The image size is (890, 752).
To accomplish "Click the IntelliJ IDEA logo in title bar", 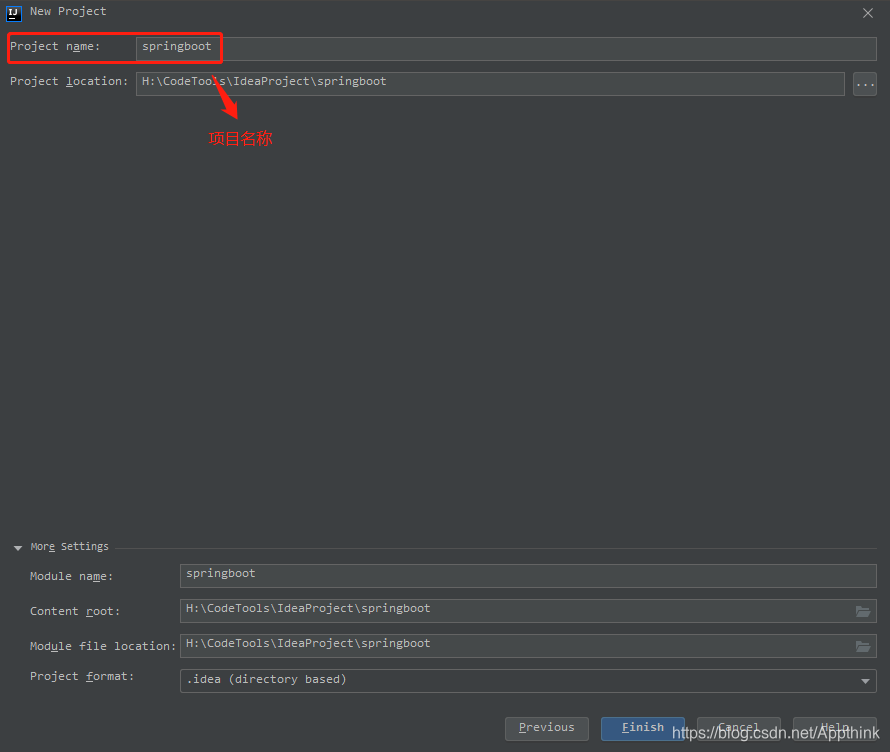I will (12, 12).
